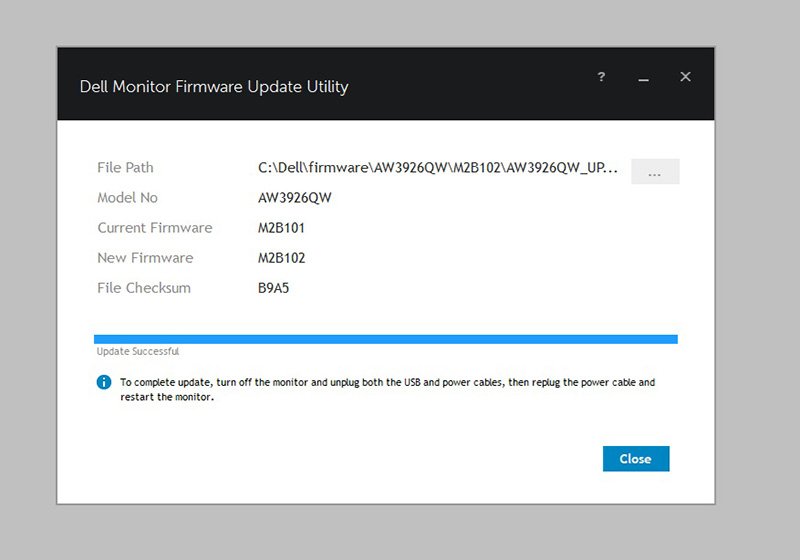
Task: Click the blue Close button
Action: click(636, 459)
